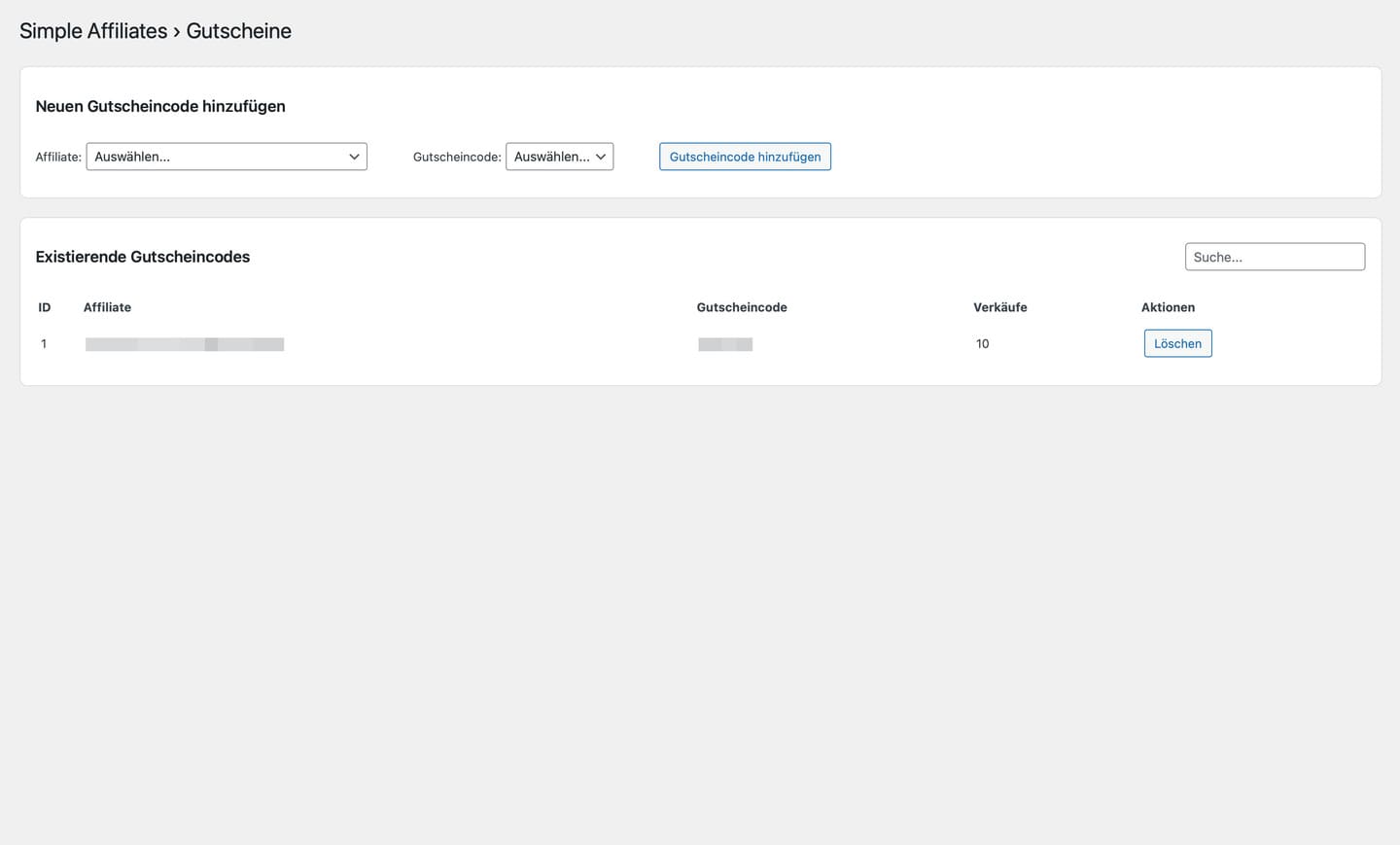Image resolution: width=1400 pixels, height=845 pixels.
Task: Click the Affiliate column header in the table
Action: [107, 307]
